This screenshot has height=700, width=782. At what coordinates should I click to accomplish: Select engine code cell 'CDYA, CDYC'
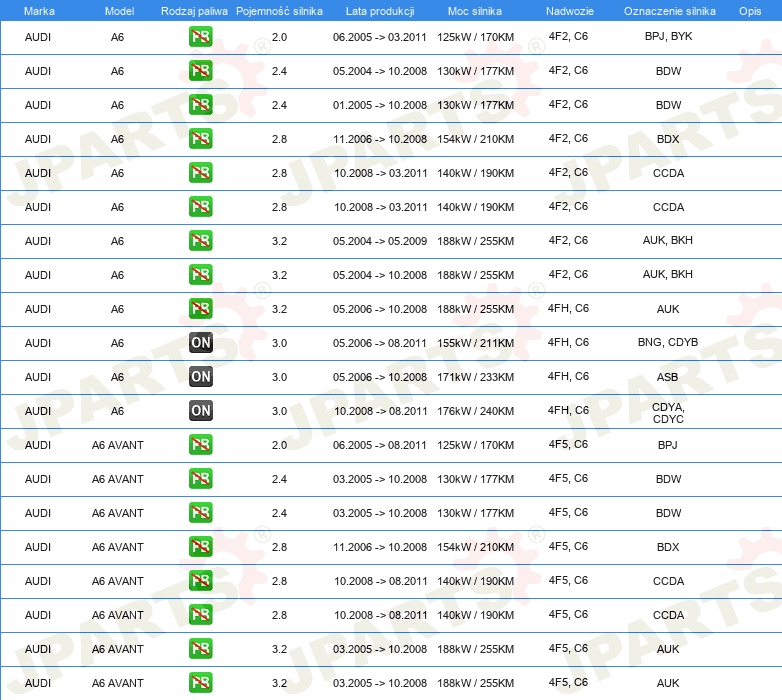(x=668, y=413)
